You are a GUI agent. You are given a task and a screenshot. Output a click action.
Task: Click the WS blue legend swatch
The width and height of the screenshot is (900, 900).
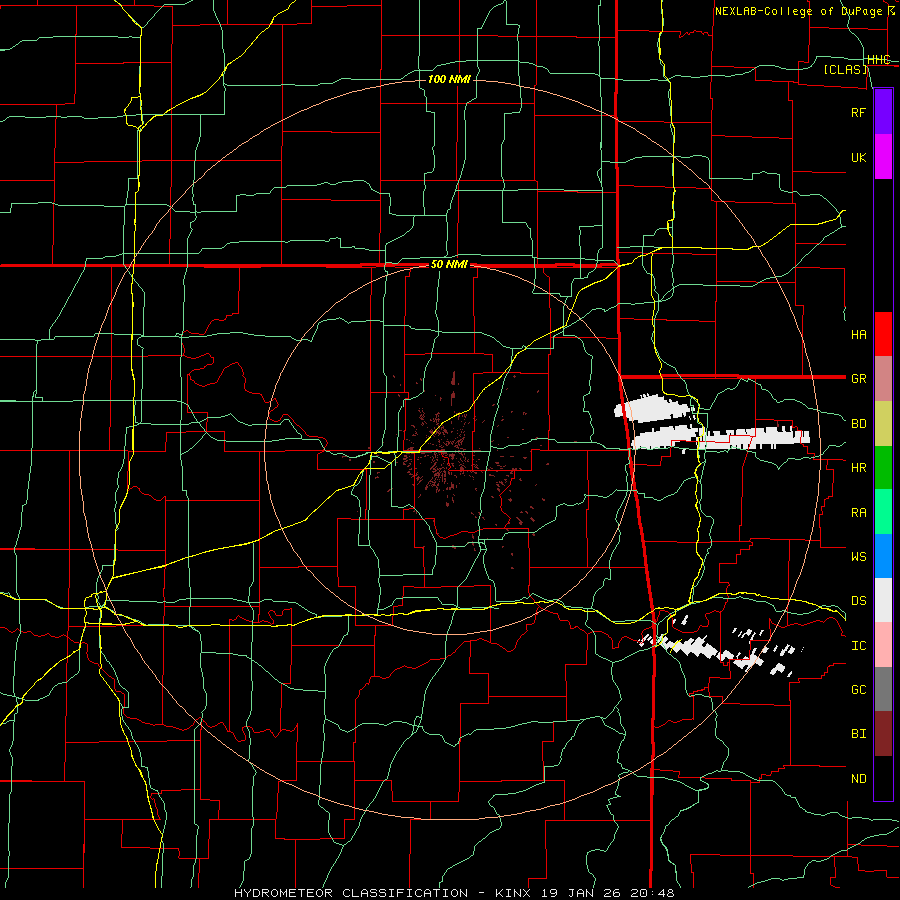[883, 556]
